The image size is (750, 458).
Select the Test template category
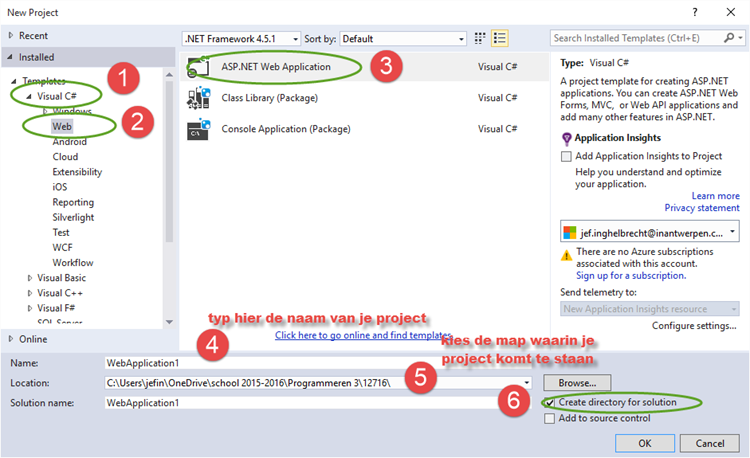[x=61, y=232]
